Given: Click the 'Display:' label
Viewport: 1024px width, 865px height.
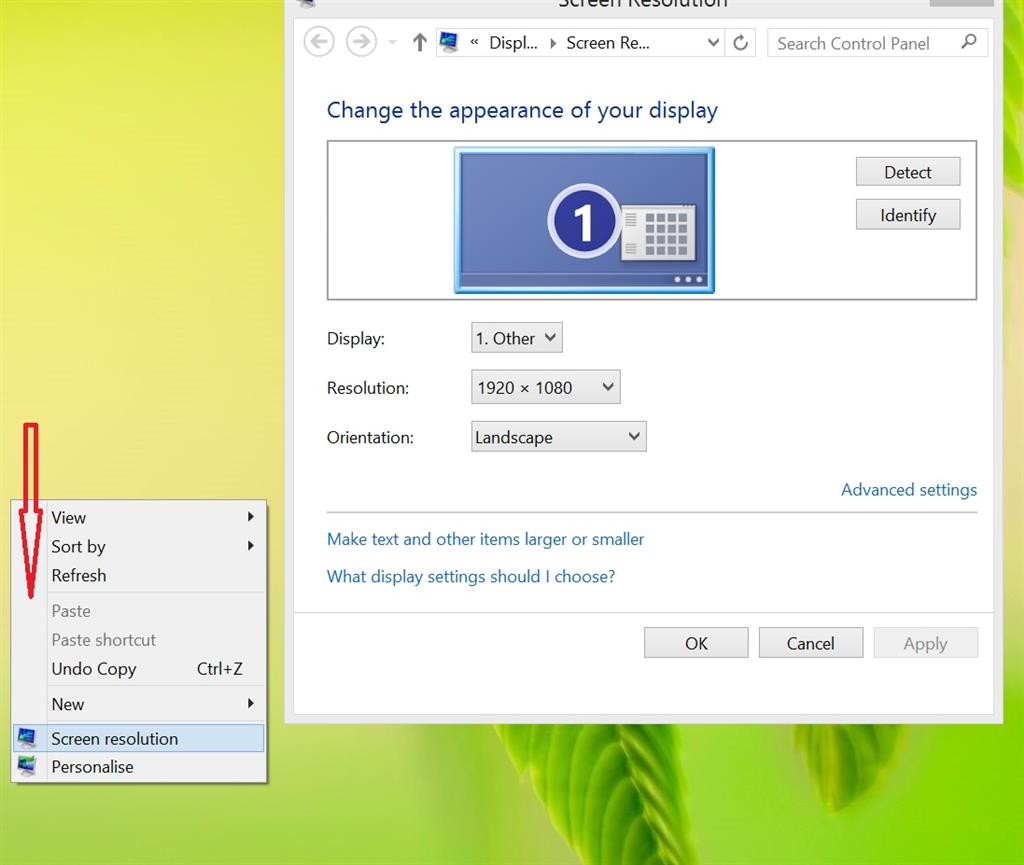Looking at the screenshot, I should (x=356, y=339).
